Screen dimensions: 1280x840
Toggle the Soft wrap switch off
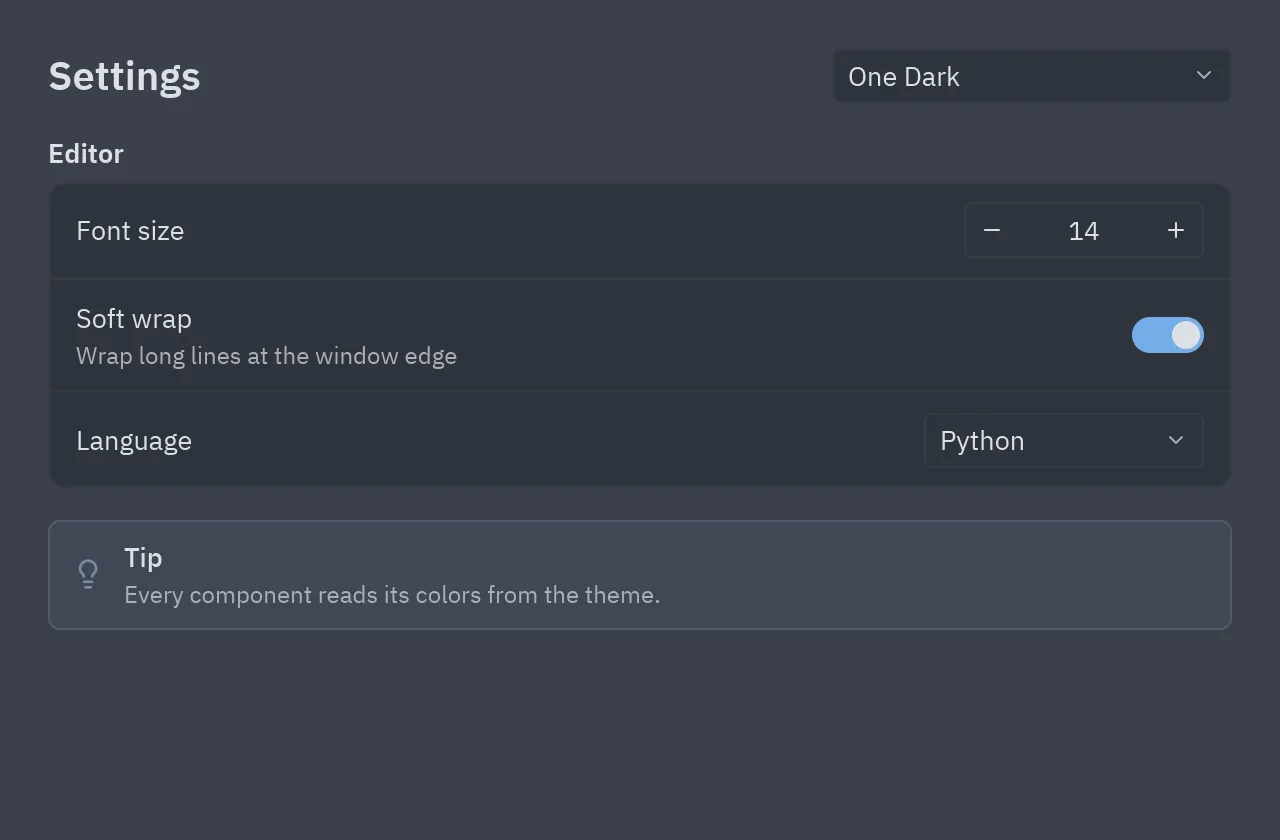click(x=1168, y=335)
